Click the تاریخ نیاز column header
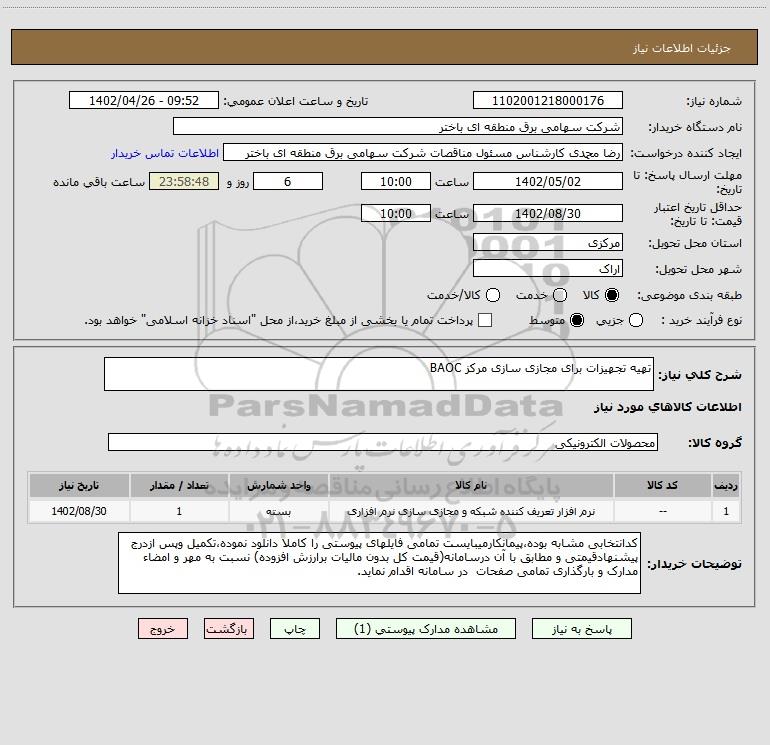This screenshot has height=745, width=770. click(x=79, y=486)
